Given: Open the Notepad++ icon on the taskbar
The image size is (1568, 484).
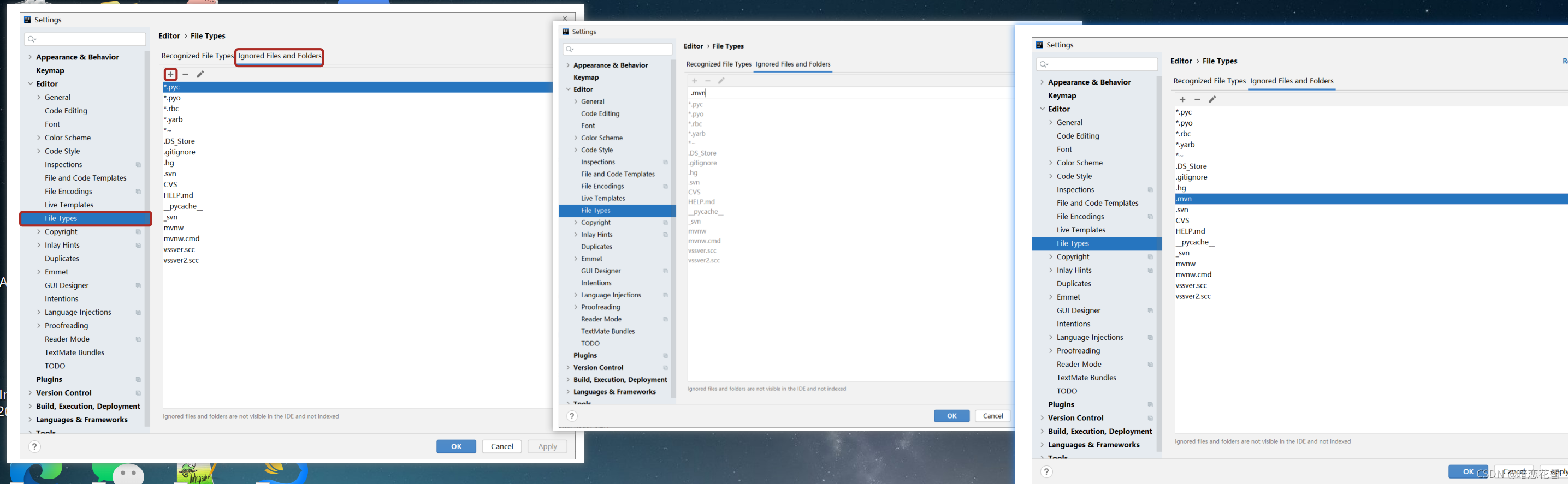Looking at the screenshot, I should pos(196,474).
